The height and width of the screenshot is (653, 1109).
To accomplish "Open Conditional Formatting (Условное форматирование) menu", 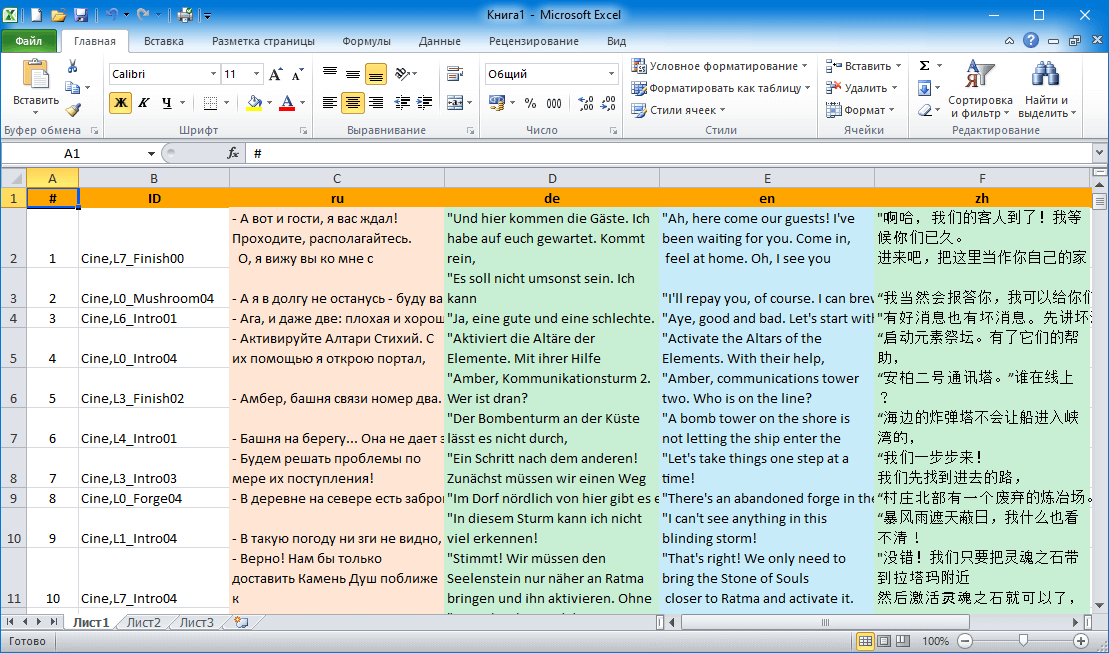I will [x=719, y=66].
